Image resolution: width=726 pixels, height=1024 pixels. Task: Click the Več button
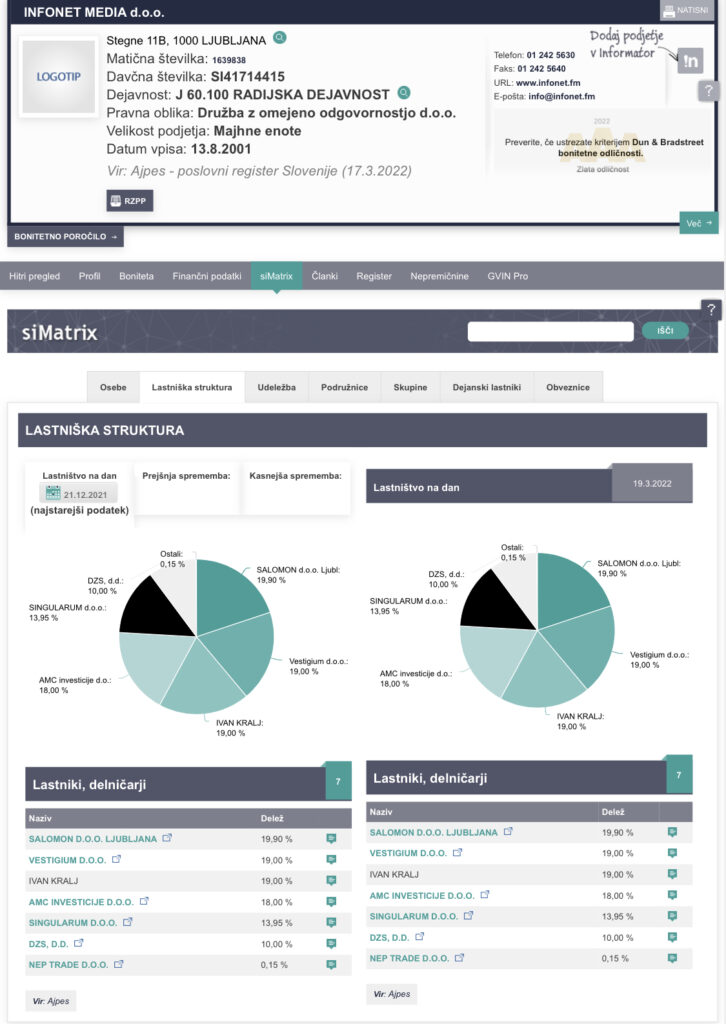tap(699, 223)
